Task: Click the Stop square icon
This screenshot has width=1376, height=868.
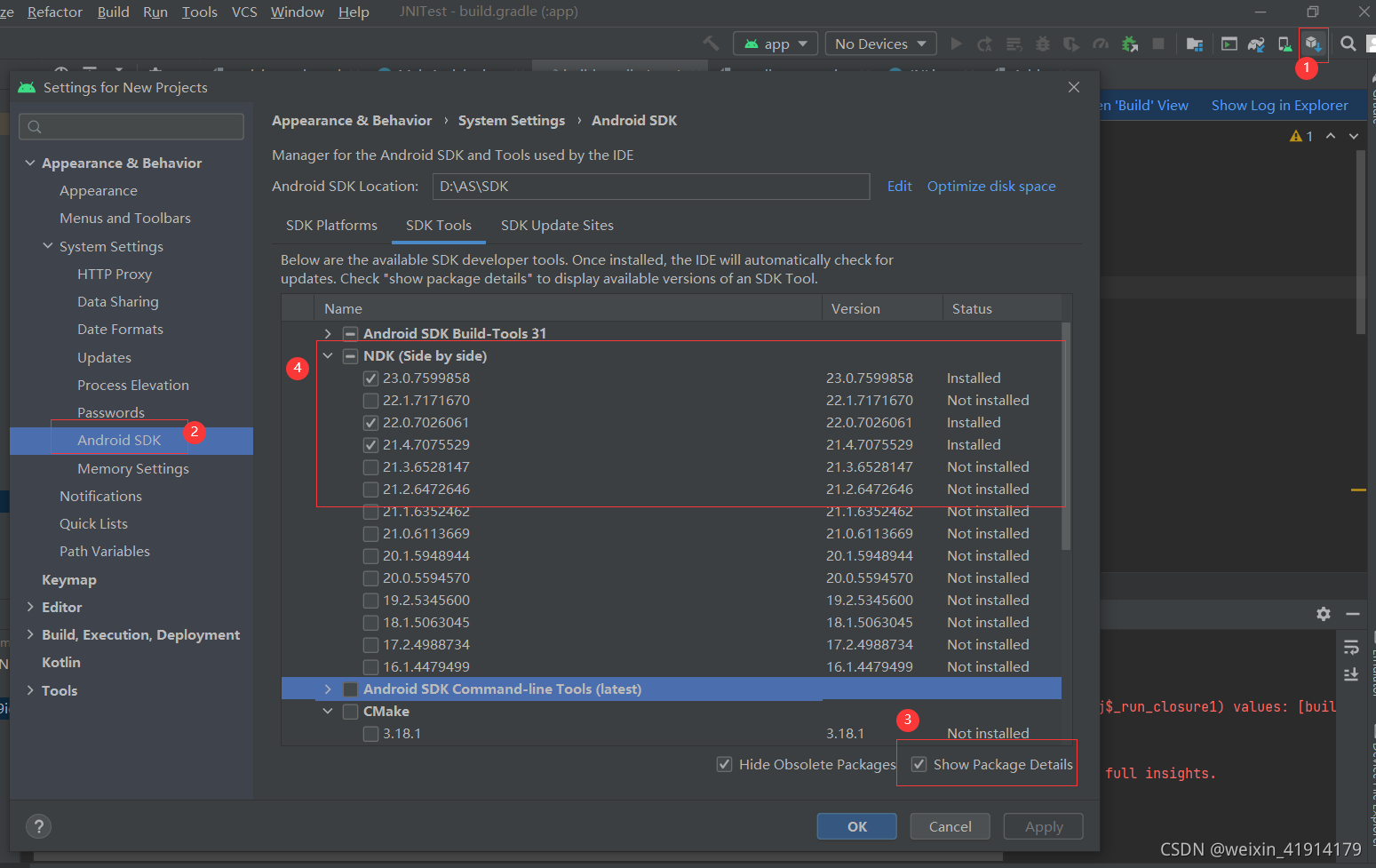Action: point(1158,44)
